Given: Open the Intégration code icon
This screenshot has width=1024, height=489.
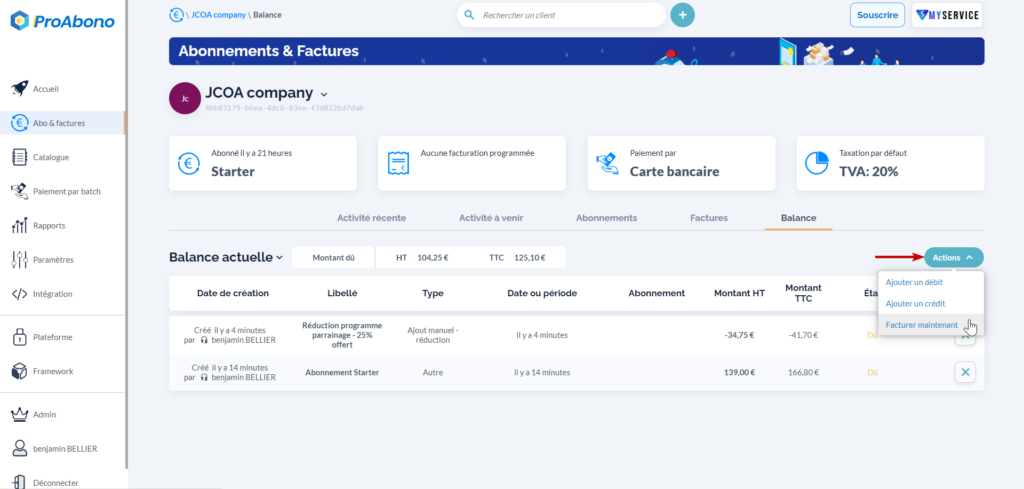Looking at the screenshot, I should pyautogui.click(x=20, y=294).
